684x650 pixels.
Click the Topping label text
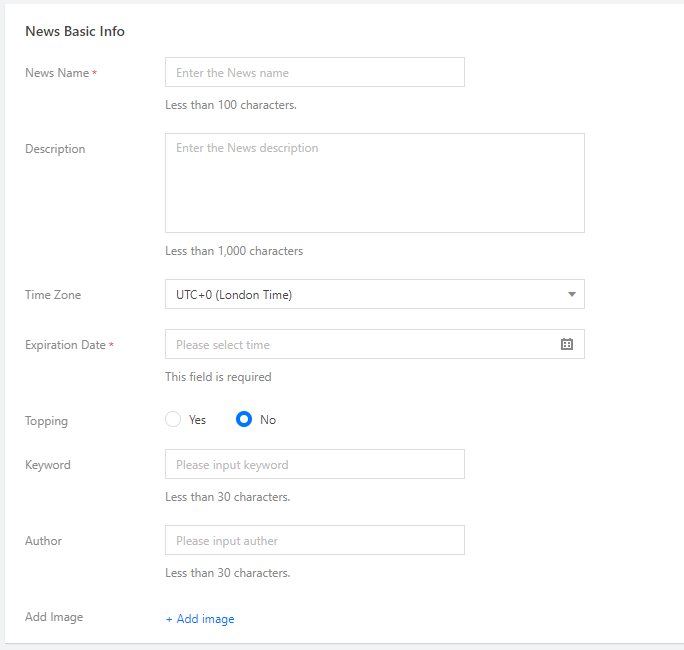(46, 421)
